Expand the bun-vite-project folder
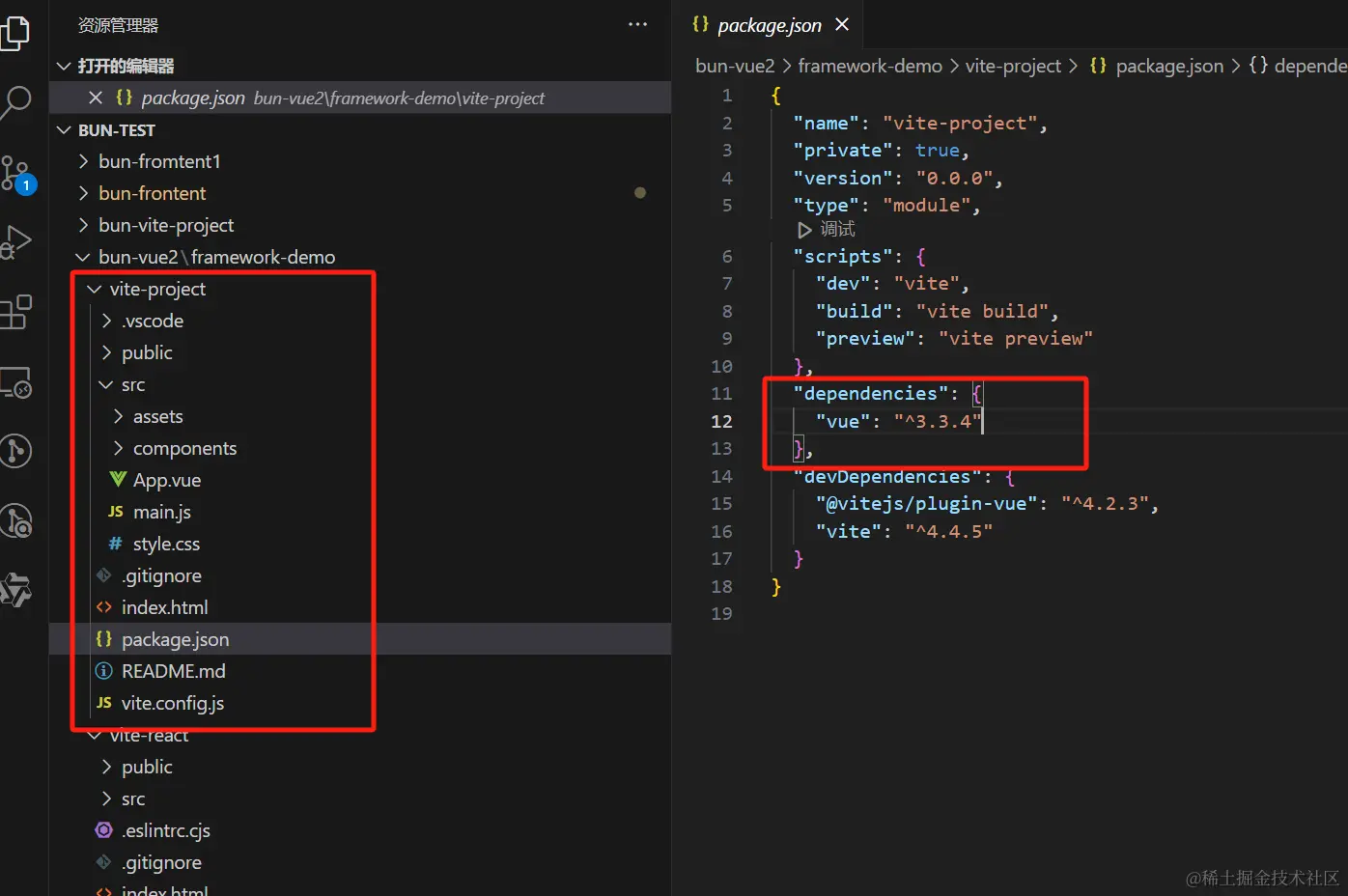The image size is (1348, 896). (83, 225)
